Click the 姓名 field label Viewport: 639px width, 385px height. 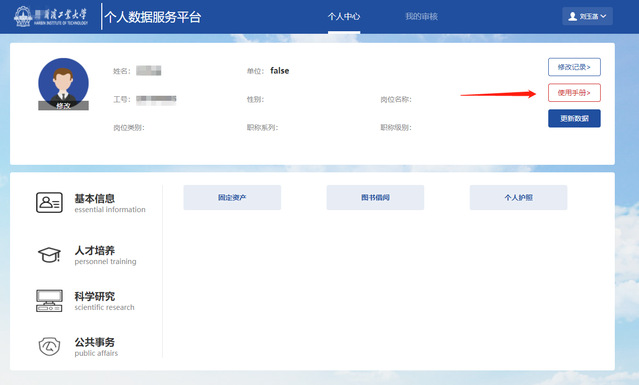[122, 71]
